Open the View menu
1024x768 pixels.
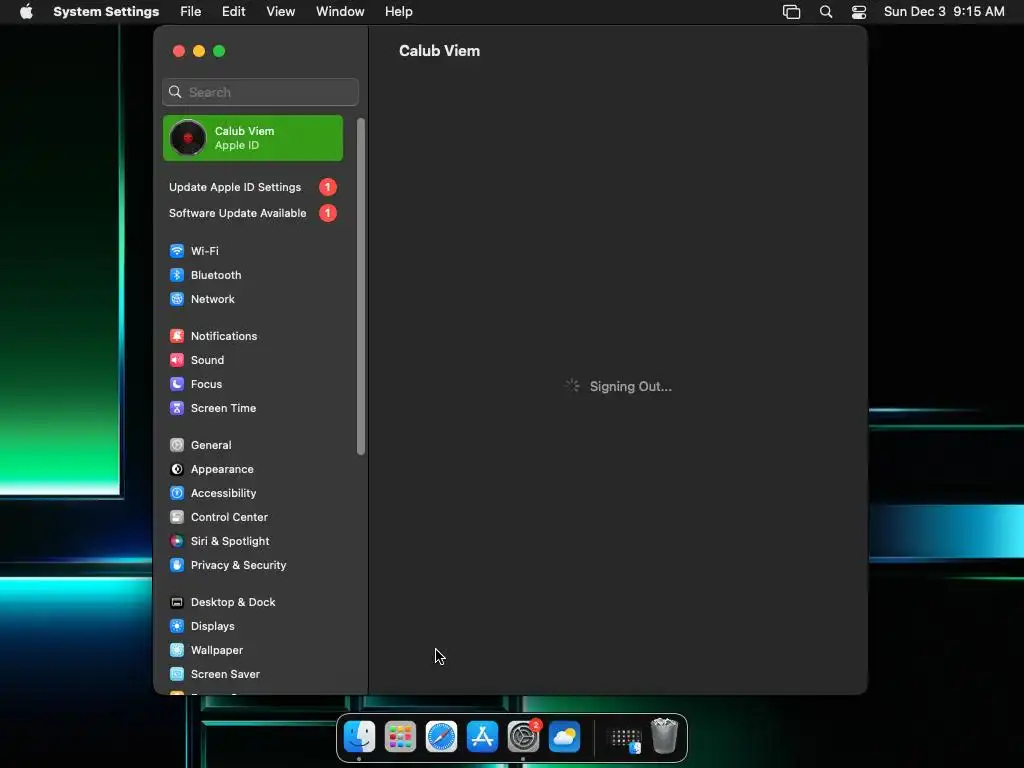[281, 12]
